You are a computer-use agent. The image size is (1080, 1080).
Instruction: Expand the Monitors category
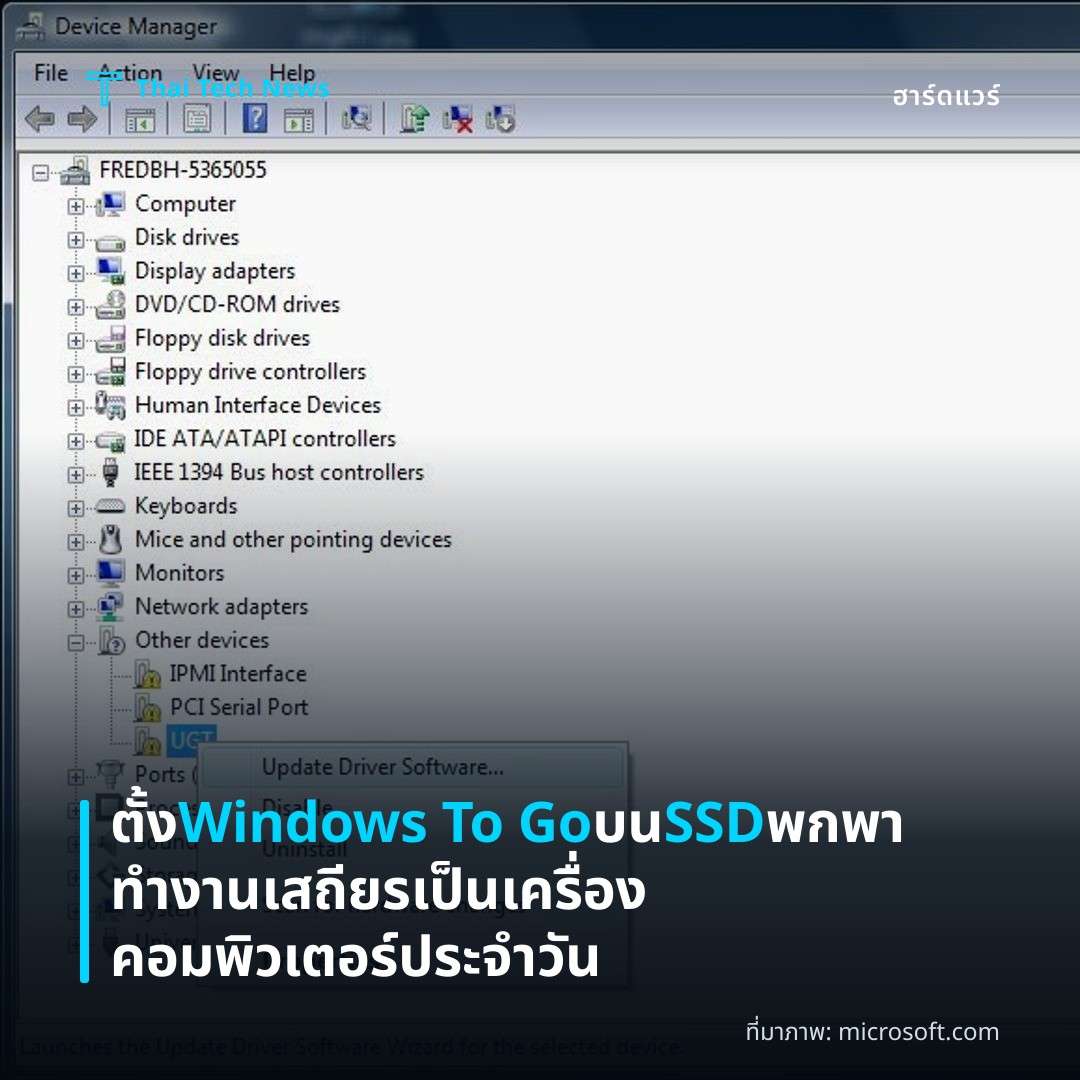click(76, 576)
